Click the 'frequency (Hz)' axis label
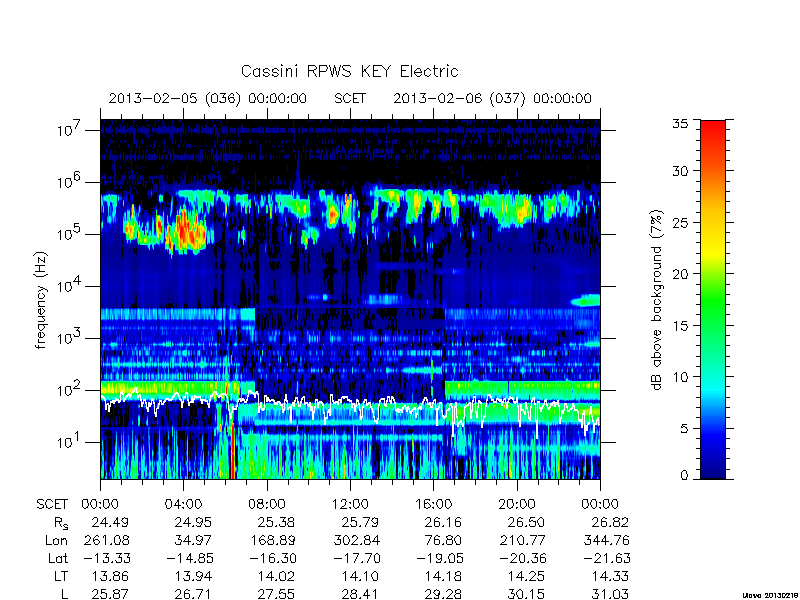800x600 pixels. 41,300
